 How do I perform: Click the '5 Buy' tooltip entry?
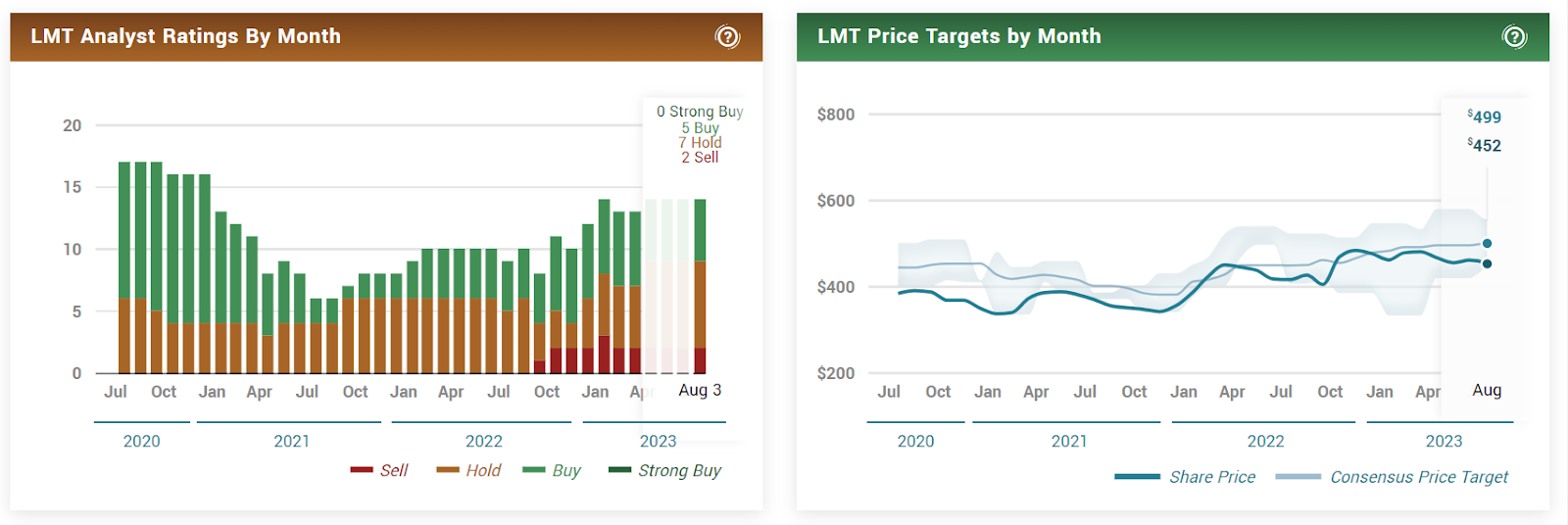click(x=700, y=127)
